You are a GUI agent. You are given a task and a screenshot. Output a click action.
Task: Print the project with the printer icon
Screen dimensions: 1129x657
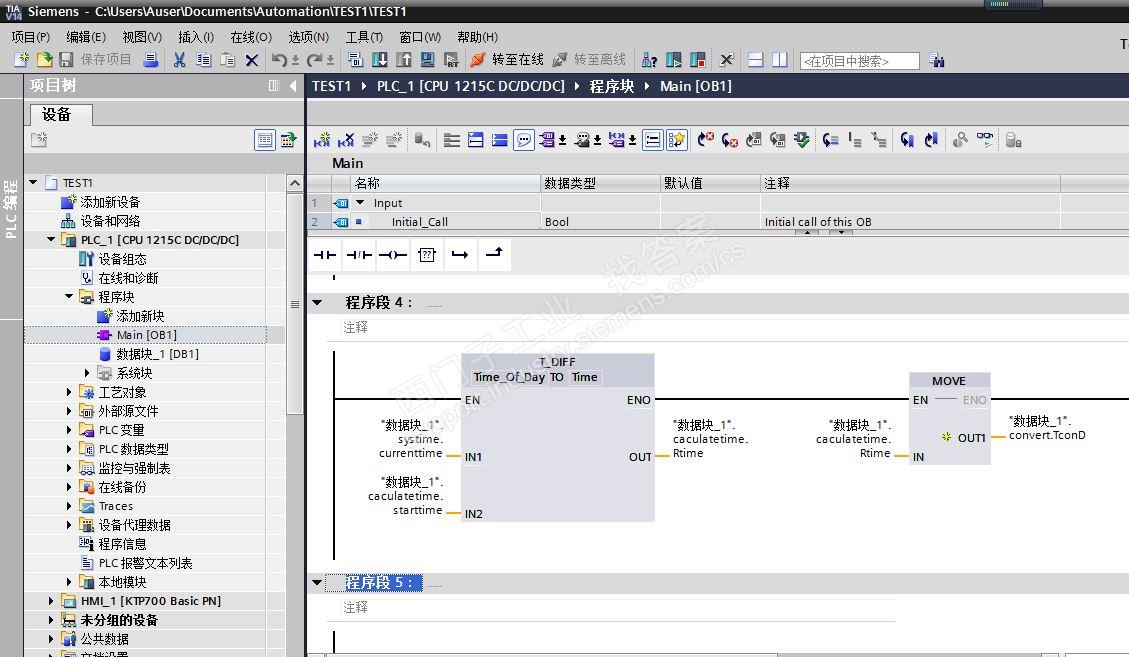pyautogui.click(x=150, y=60)
